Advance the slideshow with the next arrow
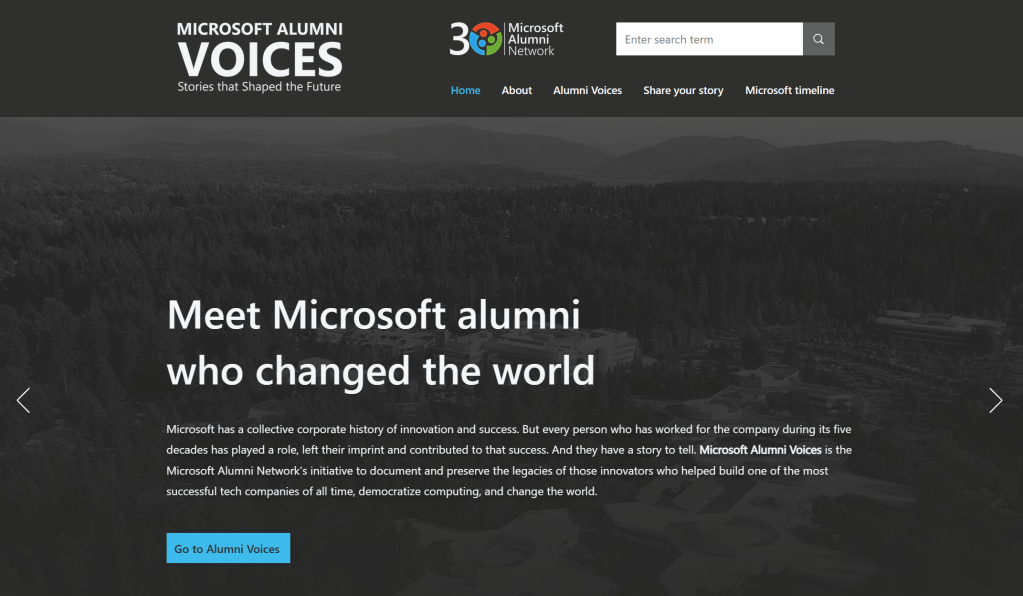 (x=996, y=399)
